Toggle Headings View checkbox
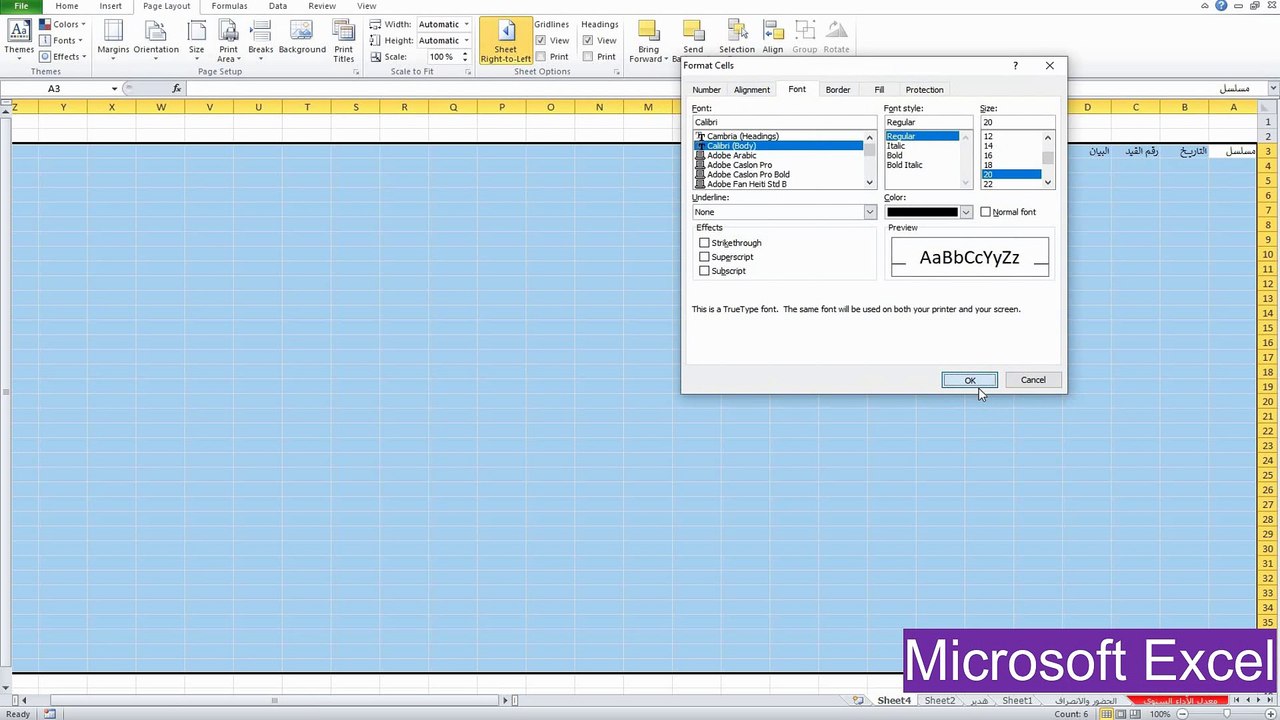1280x720 pixels. 588,41
